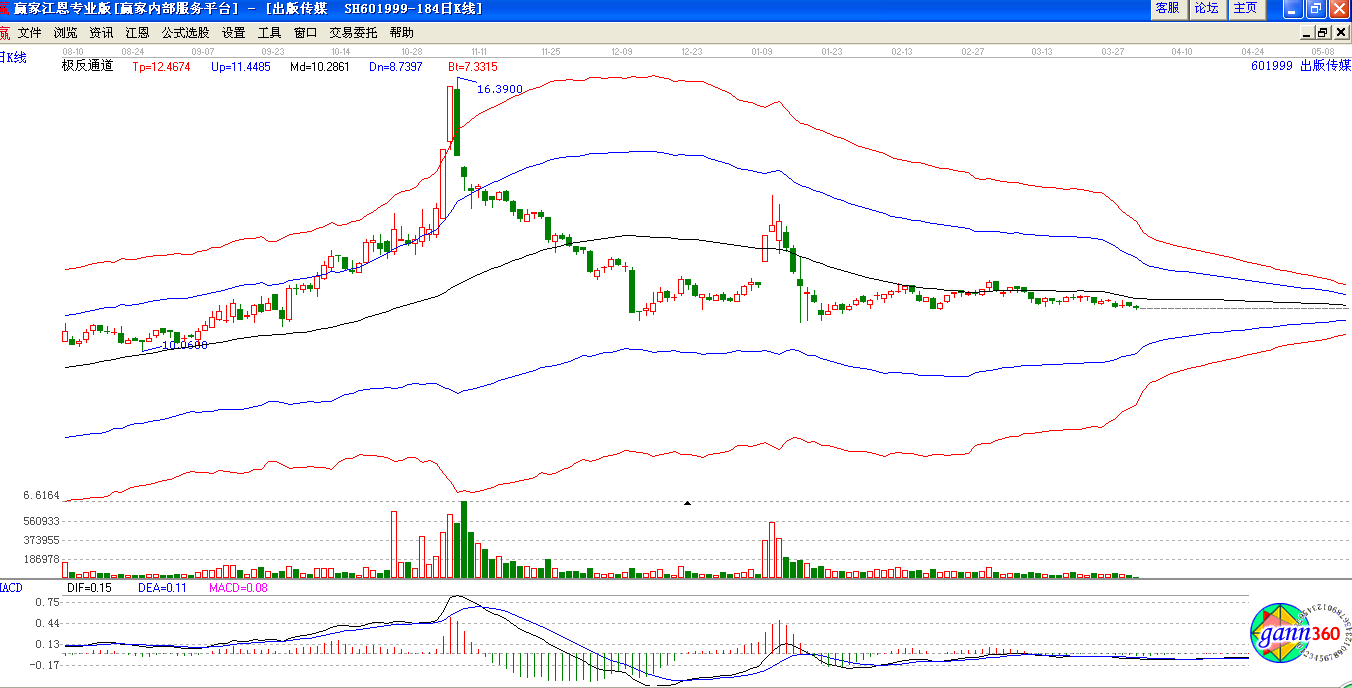Screen dimensions: 1352x688
Task: Click the small black triangle marker above volume
Action: (x=687, y=503)
